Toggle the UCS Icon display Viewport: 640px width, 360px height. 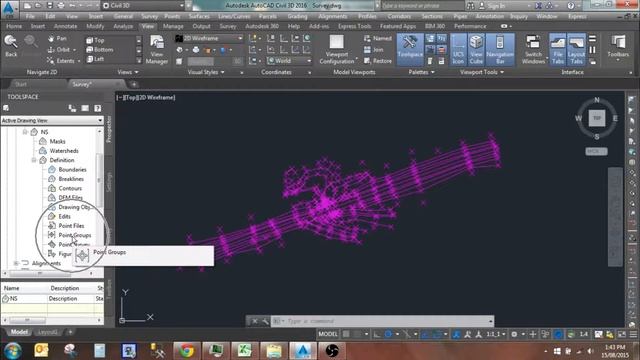(458, 50)
